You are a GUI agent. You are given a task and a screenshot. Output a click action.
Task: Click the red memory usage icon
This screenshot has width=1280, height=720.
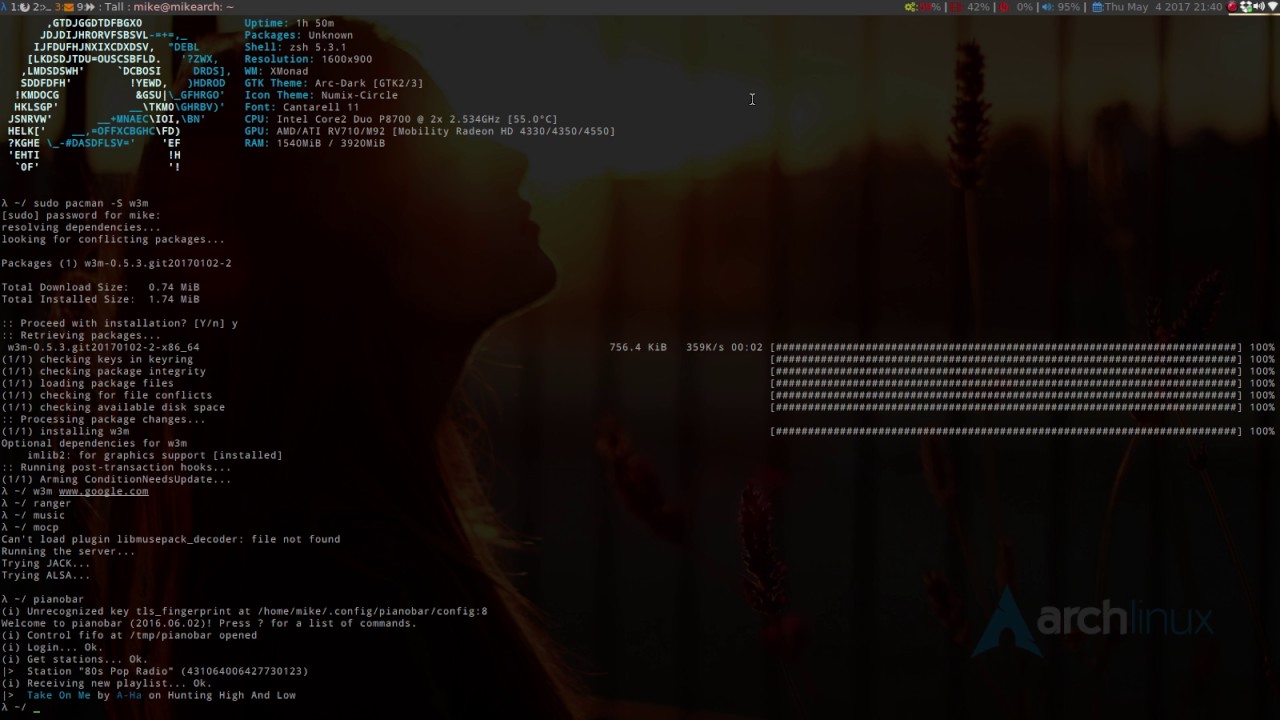956,7
